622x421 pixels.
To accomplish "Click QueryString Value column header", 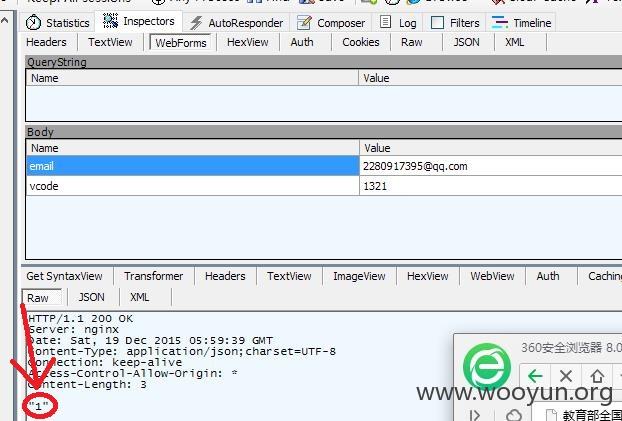I will (x=490, y=78).
